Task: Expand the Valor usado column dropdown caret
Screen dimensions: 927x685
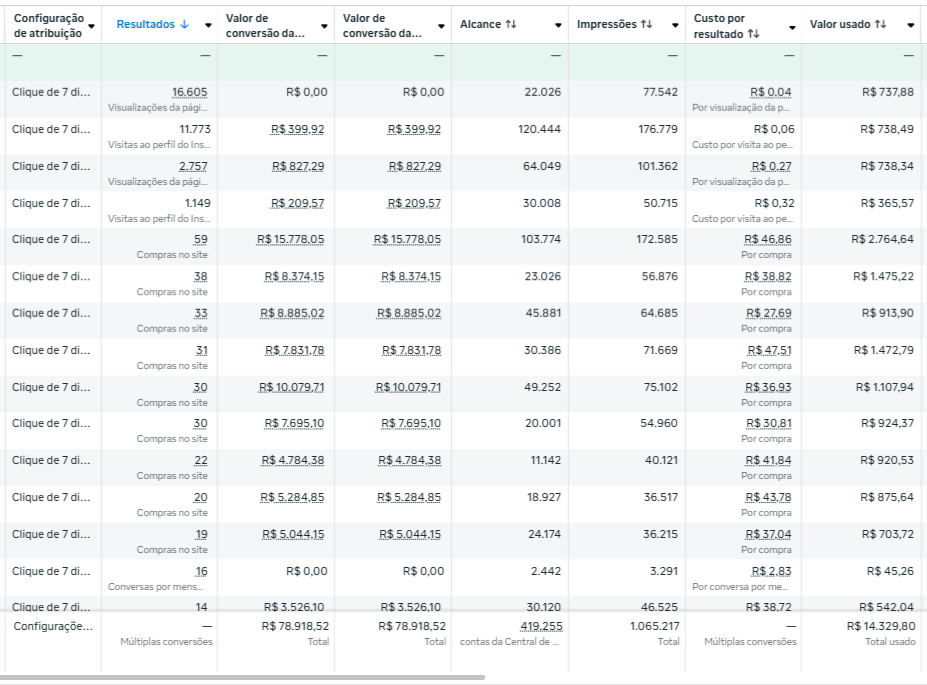Action: click(909, 25)
